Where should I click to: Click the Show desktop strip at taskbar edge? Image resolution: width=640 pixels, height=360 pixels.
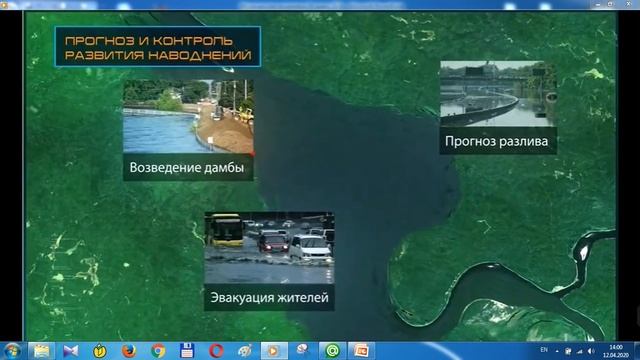pos(637,351)
